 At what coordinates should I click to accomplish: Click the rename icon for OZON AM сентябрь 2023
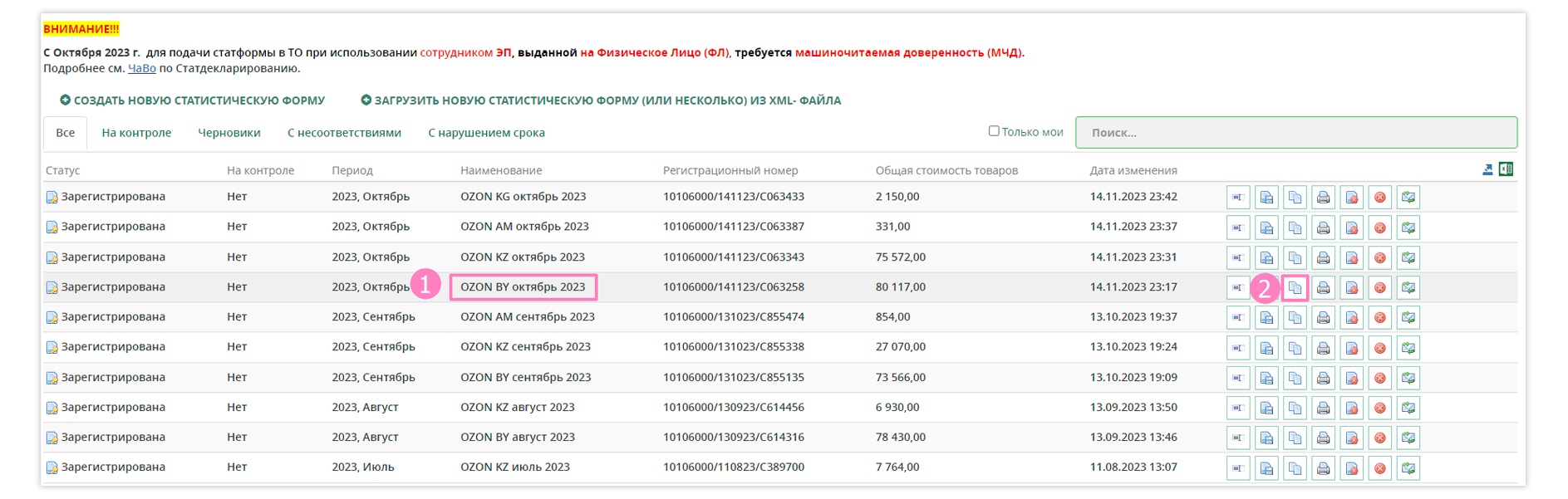(x=1238, y=317)
